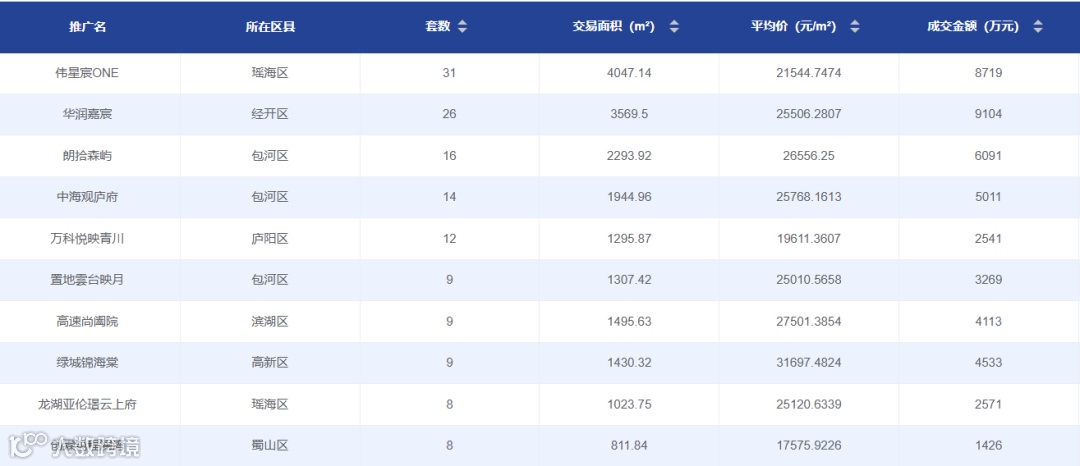The image size is (1080, 466).
Task: Click the 推广名 column header
Action: tap(87, 27)
